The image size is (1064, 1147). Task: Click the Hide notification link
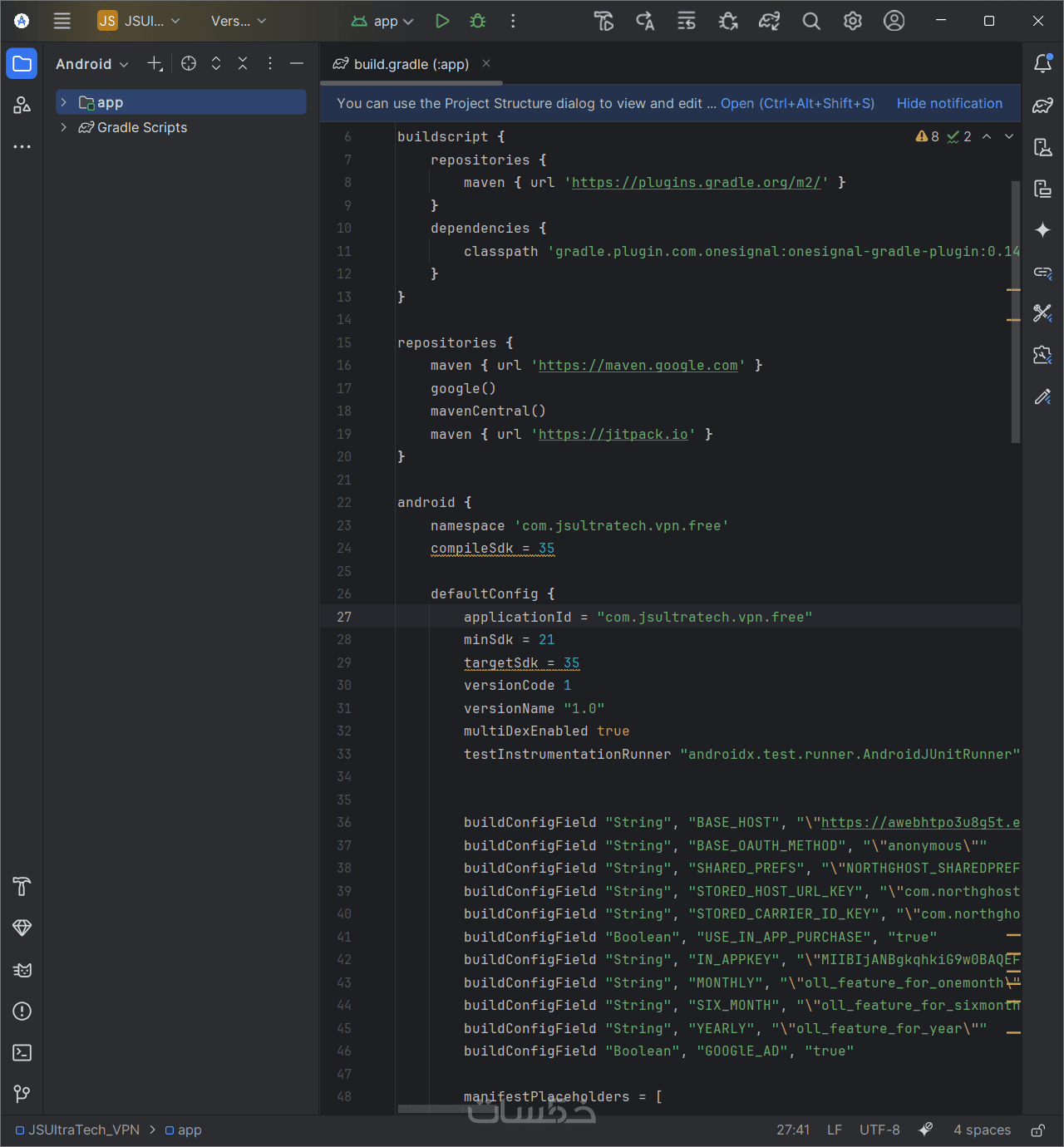click(x=949, y=103)
